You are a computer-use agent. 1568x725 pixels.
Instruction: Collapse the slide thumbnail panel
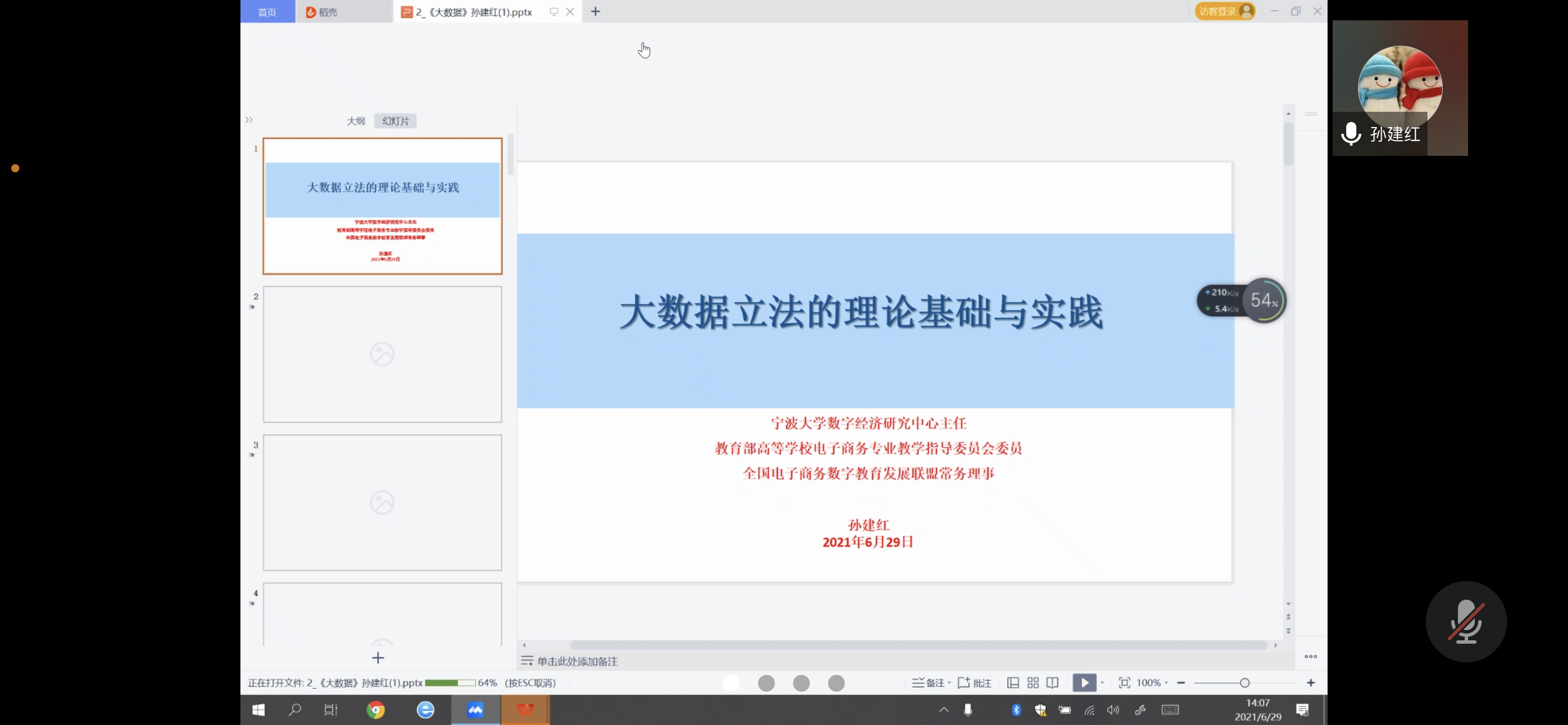[249, 119]
